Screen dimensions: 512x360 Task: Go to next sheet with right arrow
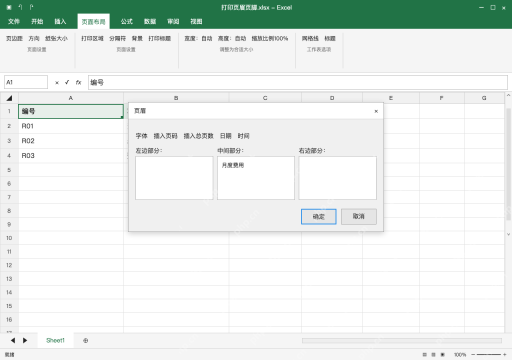click(25, 340)
